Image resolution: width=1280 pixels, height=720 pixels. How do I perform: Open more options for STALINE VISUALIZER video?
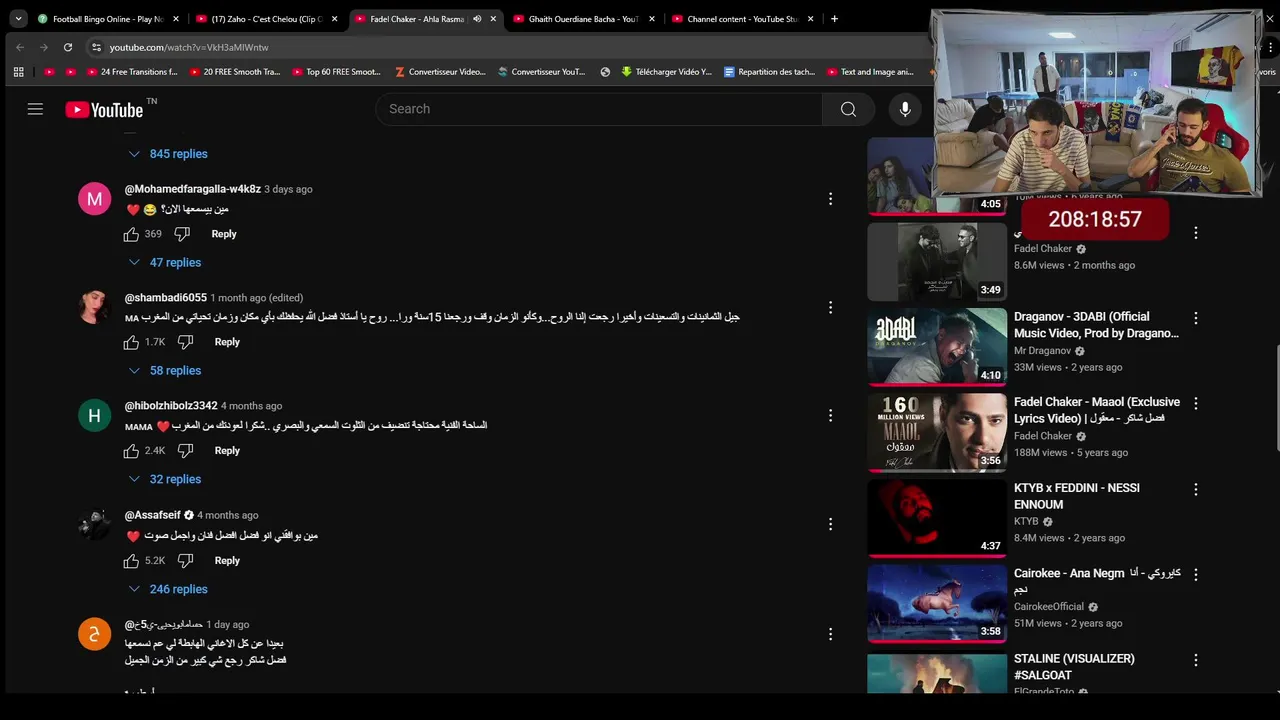point(1195,660)
